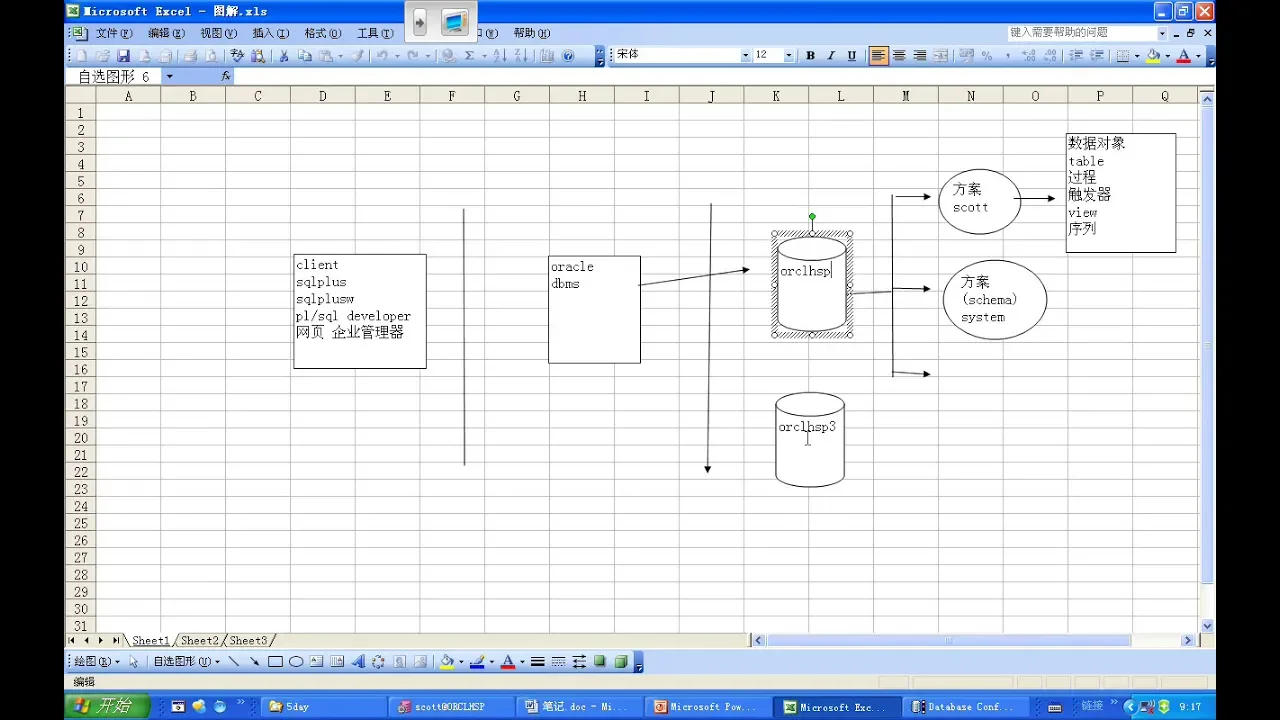Toggle bold formatting
The image size is (1280, 720).
[810, 56]
